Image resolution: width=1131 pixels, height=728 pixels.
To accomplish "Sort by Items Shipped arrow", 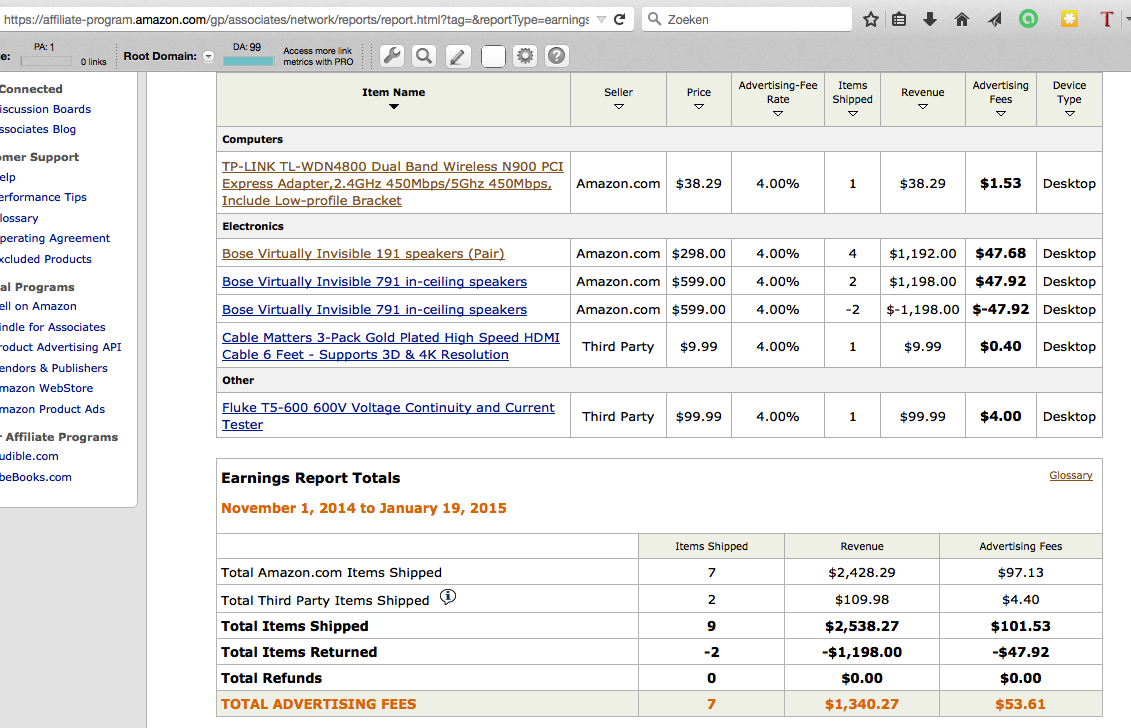I will tap(853, 114).
